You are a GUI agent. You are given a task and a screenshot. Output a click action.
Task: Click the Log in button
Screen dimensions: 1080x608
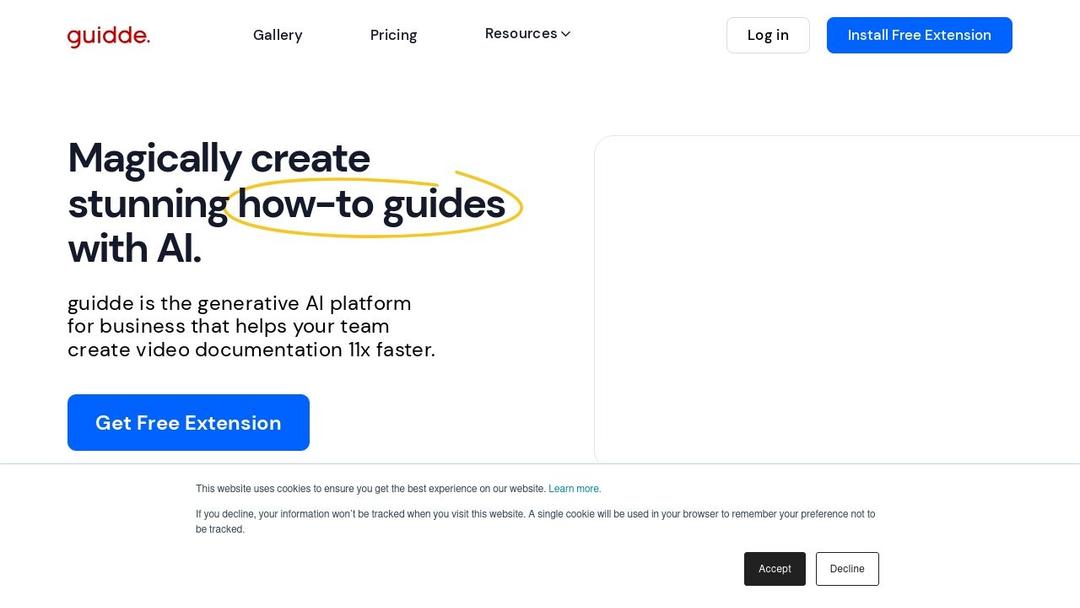[x=768, y=35]
